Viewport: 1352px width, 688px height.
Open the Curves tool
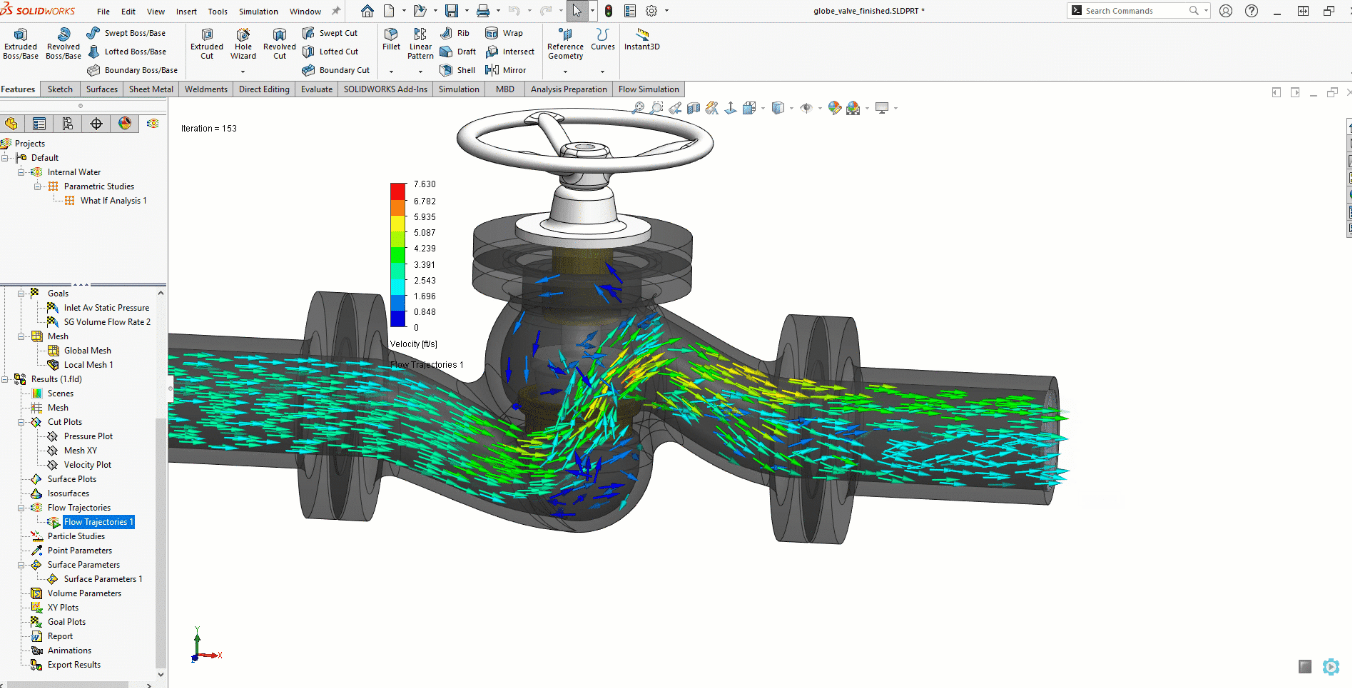[603, 39]
